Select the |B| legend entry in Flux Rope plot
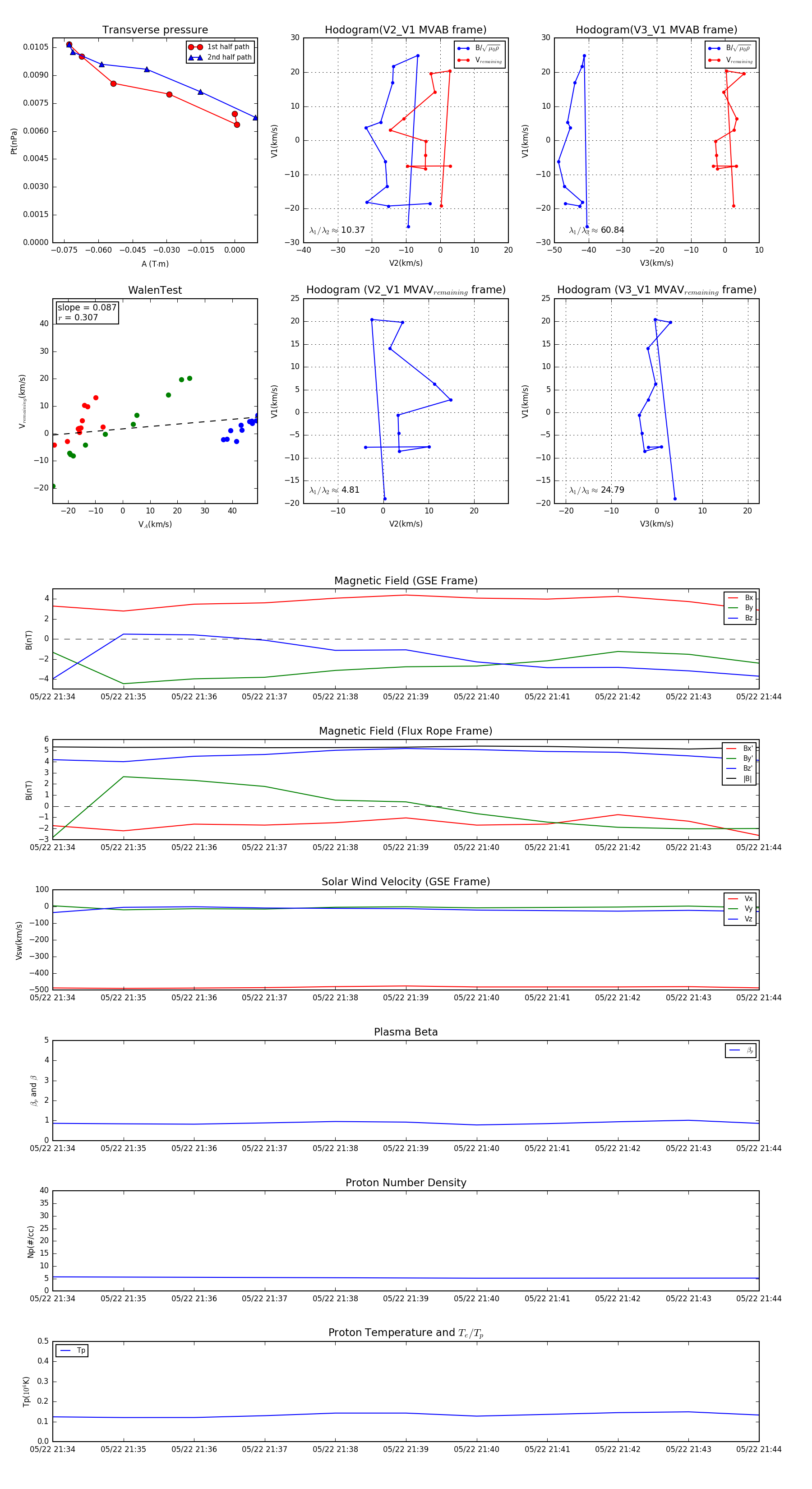Screen dimensions: 812x1489 (740, 779)
